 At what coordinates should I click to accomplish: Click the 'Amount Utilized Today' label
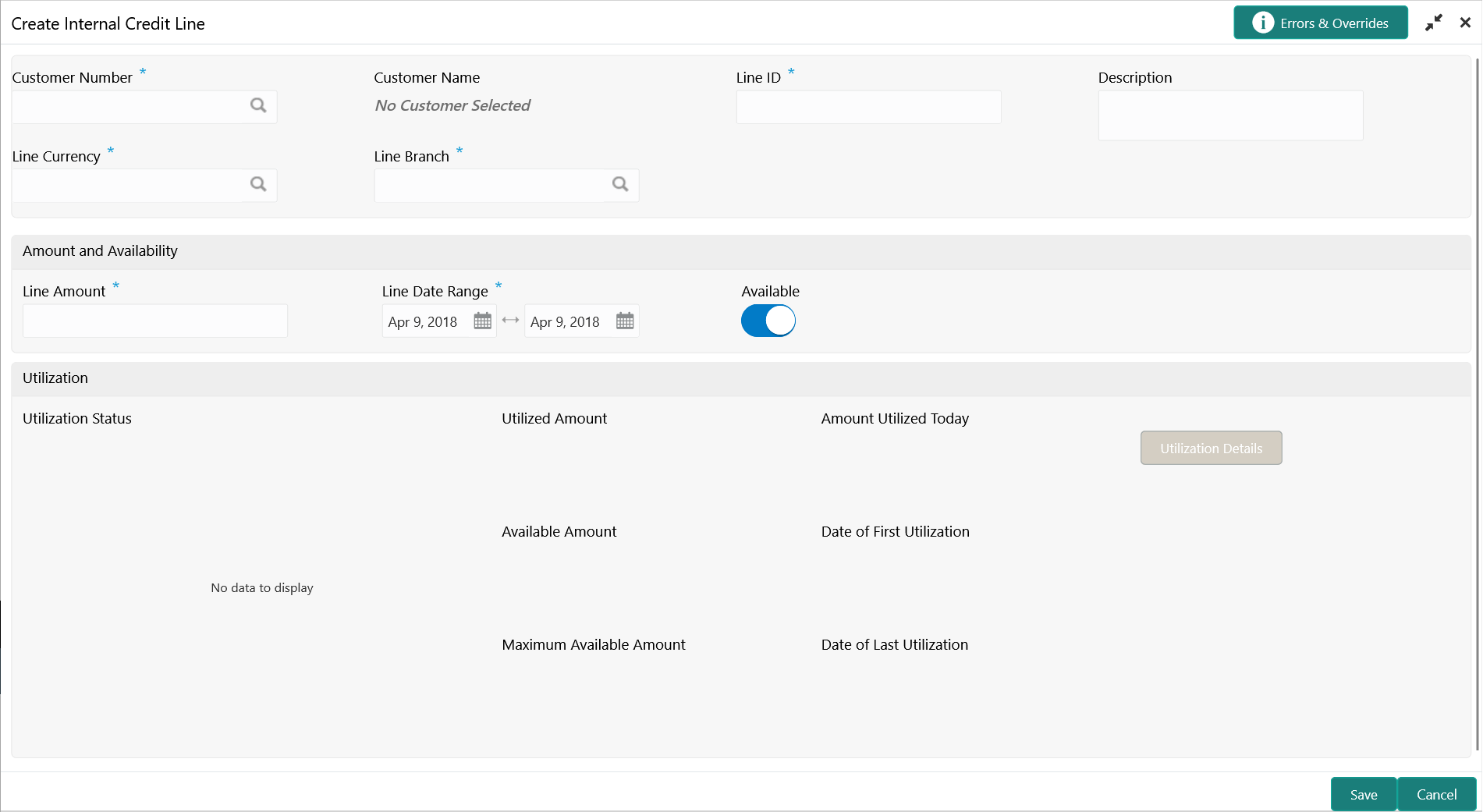pos(895,418)
